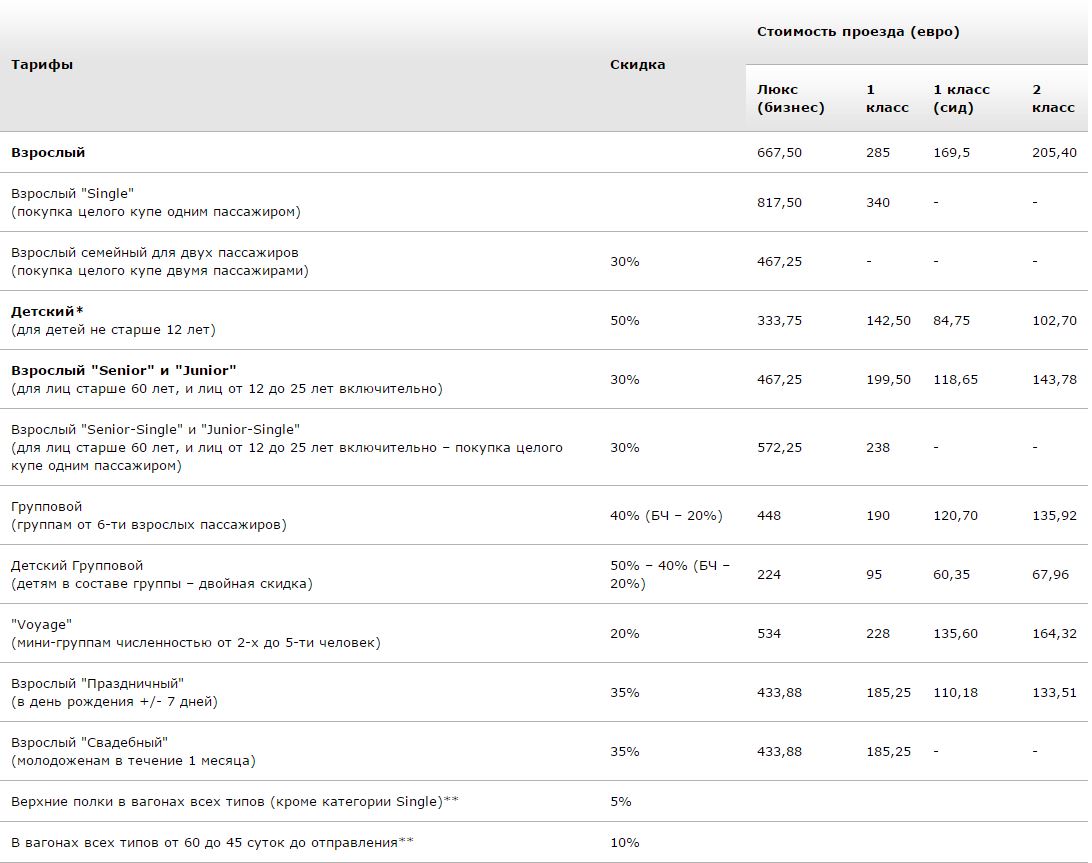The width and height of the screenshot is (1092, 863).
Task: Click the 10% early booking discount
Action: click(625, 843)
